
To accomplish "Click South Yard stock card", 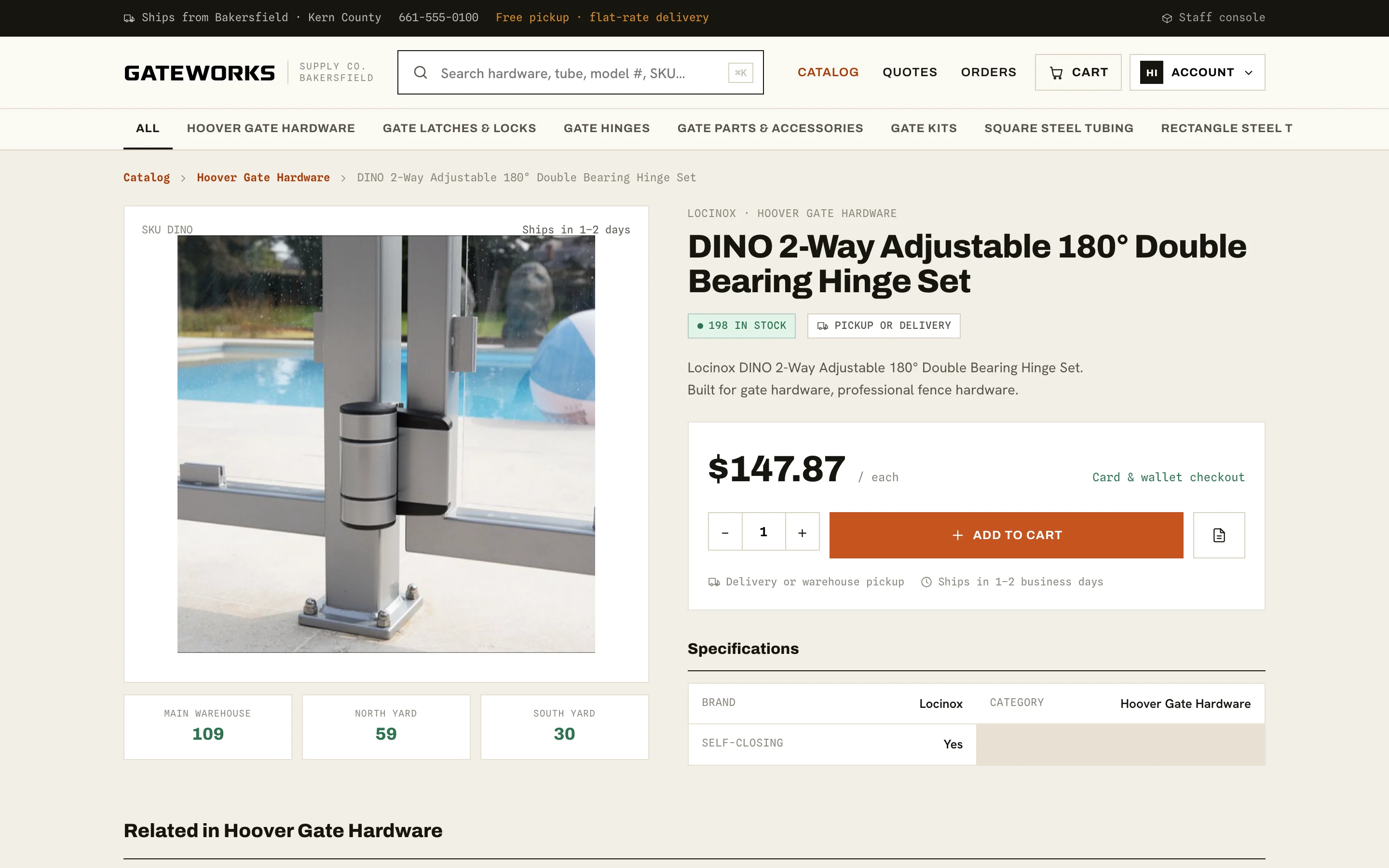I will click(564, 727).
